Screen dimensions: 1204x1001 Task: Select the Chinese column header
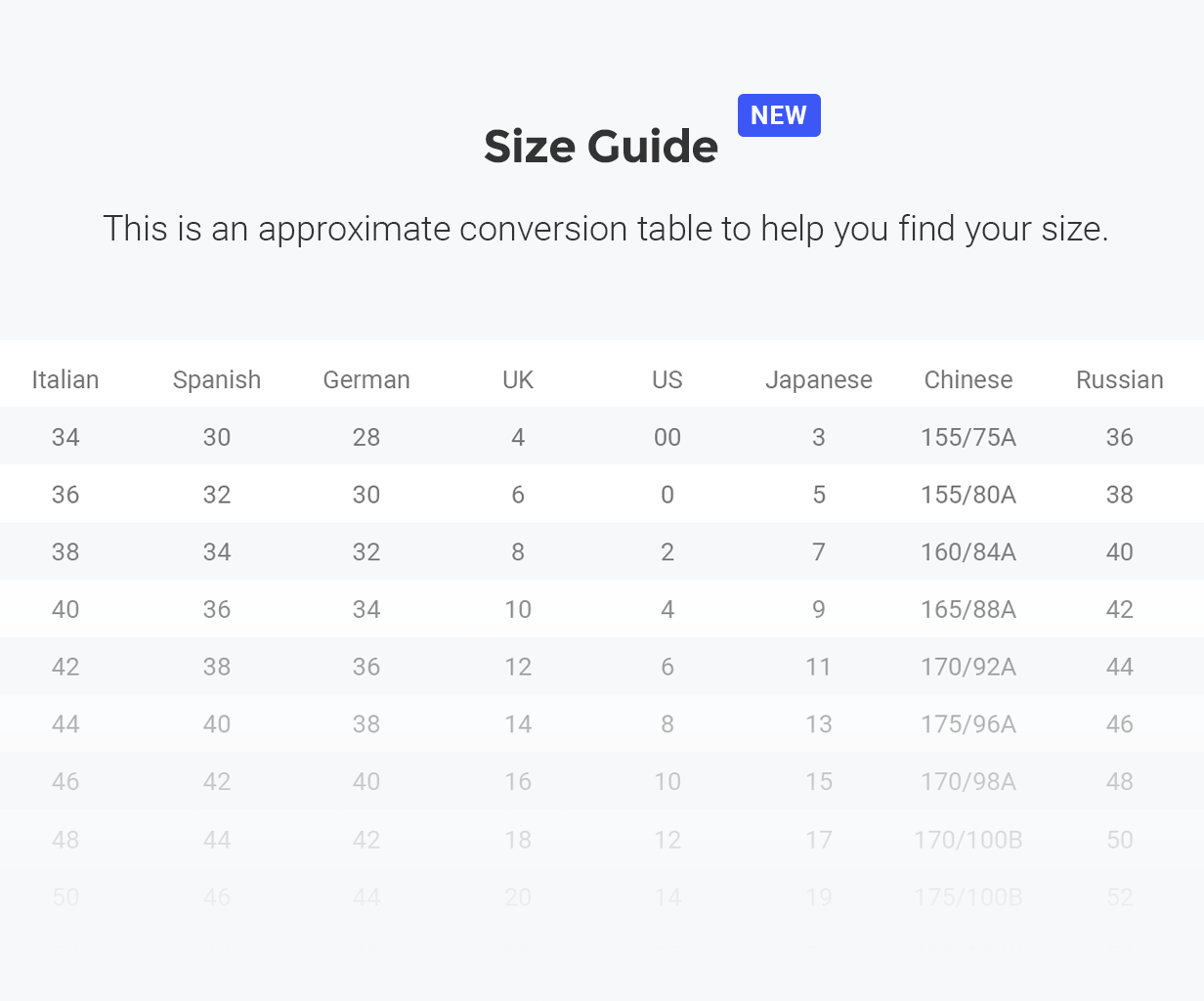(968, 379)
